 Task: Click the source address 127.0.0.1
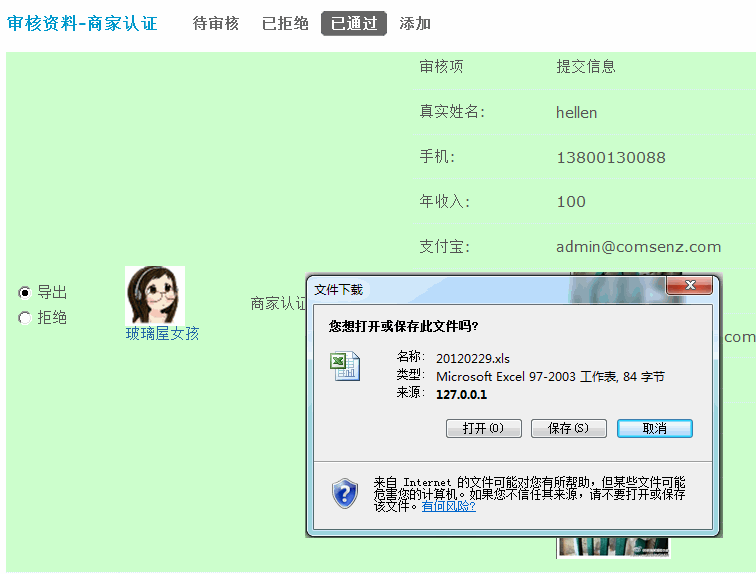pos(461,394)
